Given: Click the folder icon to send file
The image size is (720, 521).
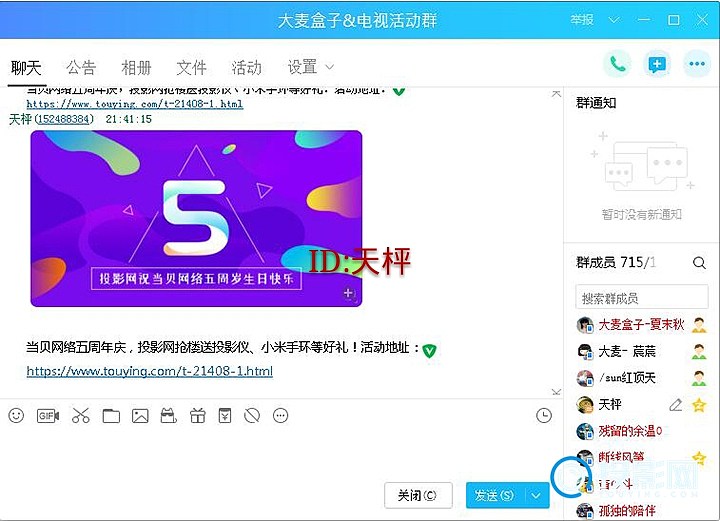Looking at the screenshot, I should tap(111, 415).
